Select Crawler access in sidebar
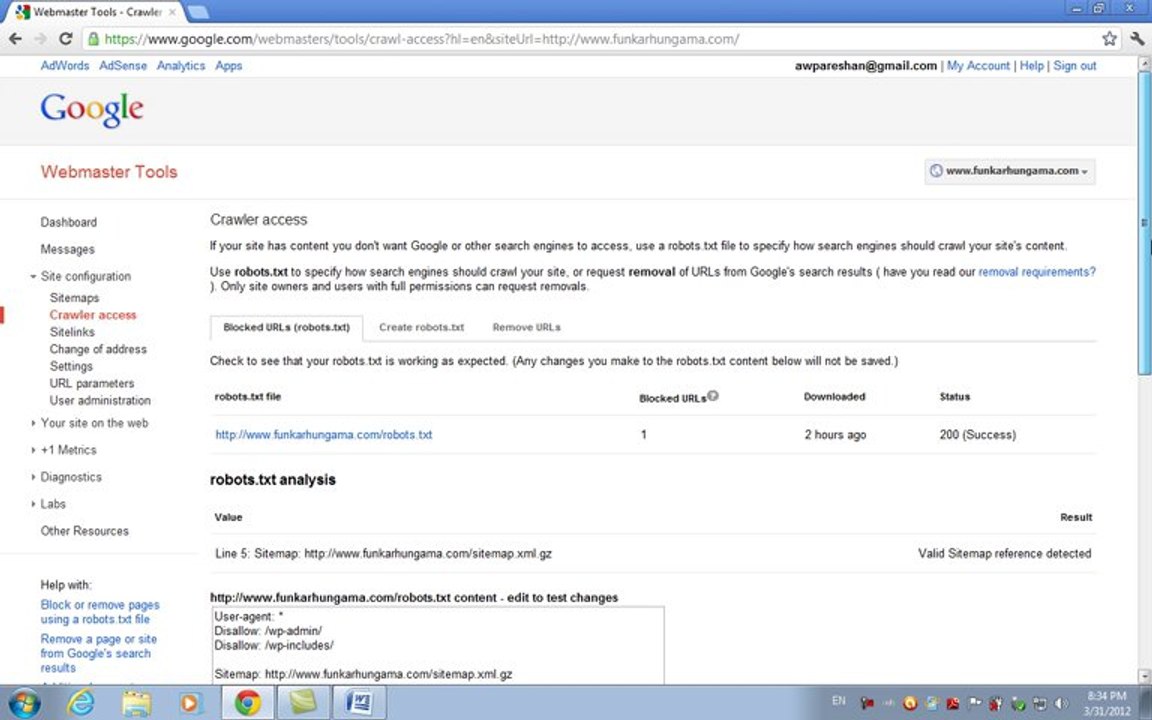This screenshot has height=720, width=1152. tap(93, 314)
